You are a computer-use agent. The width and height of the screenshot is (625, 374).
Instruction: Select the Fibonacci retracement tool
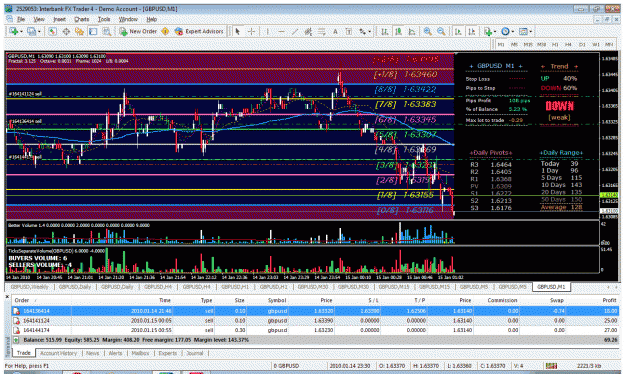coord(322,31)
